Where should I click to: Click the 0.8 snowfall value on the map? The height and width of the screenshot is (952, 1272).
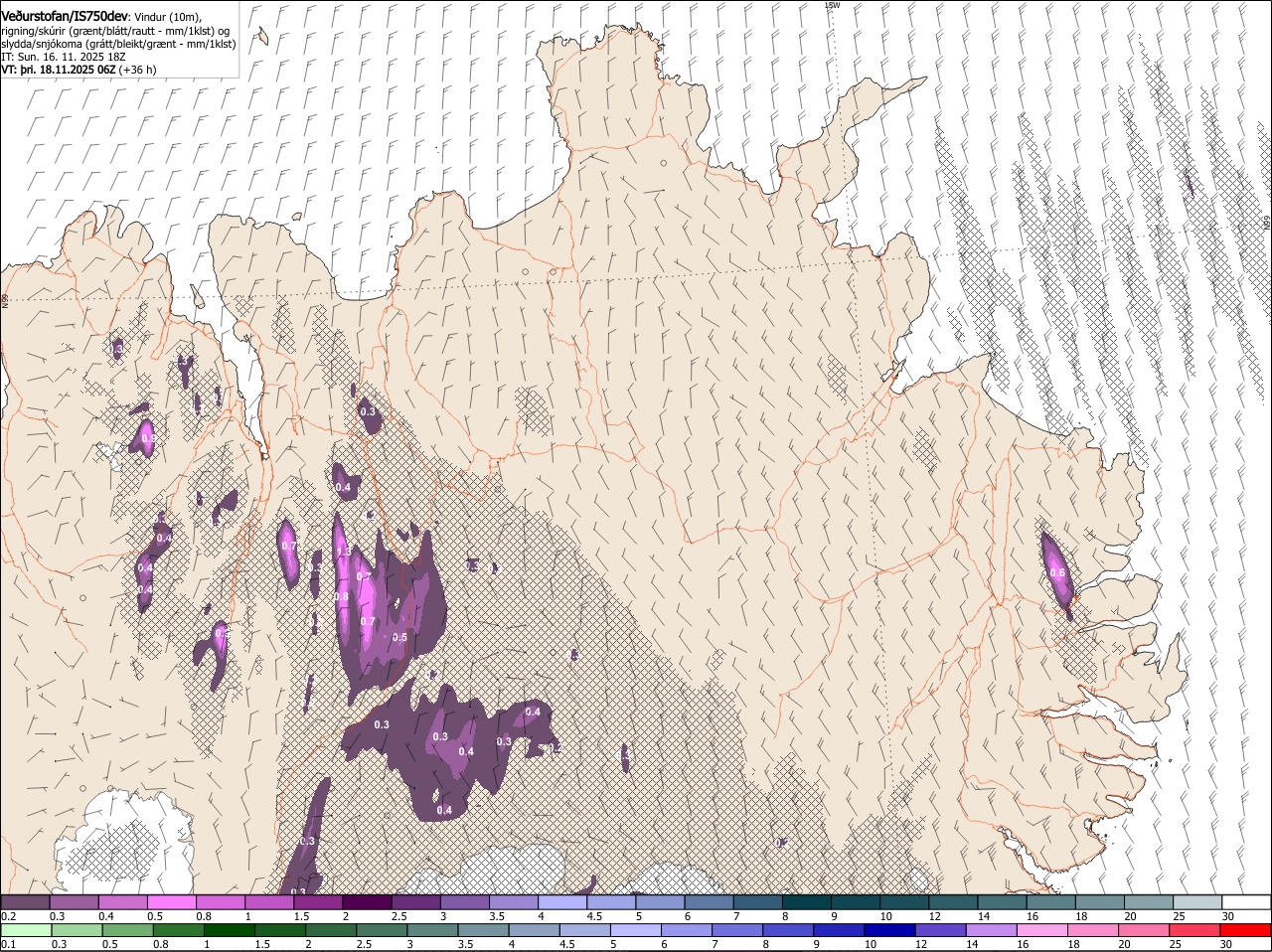point(341,596)
